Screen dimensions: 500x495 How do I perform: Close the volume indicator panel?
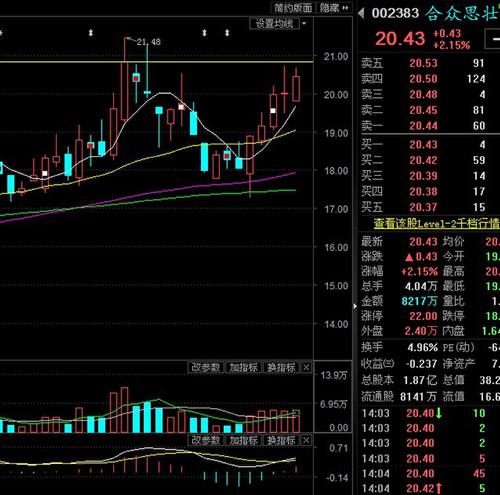click(x=306, y=368)
